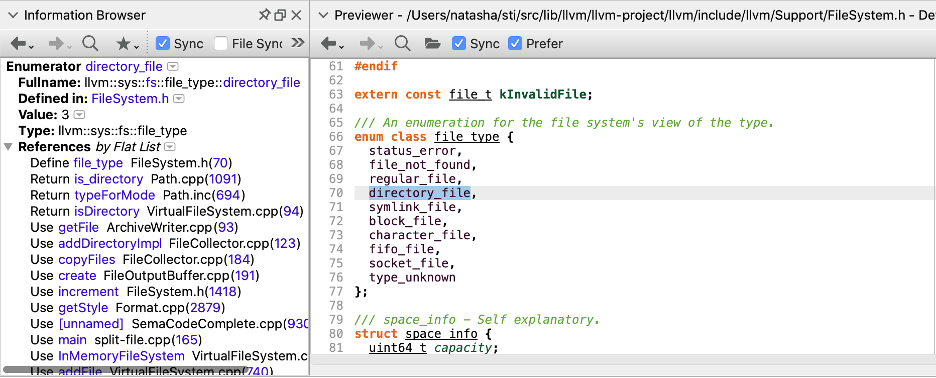Open References by Flat List dropdown
Image resolution: width=936 pixels, height=378 pixels.
[170, 147]
